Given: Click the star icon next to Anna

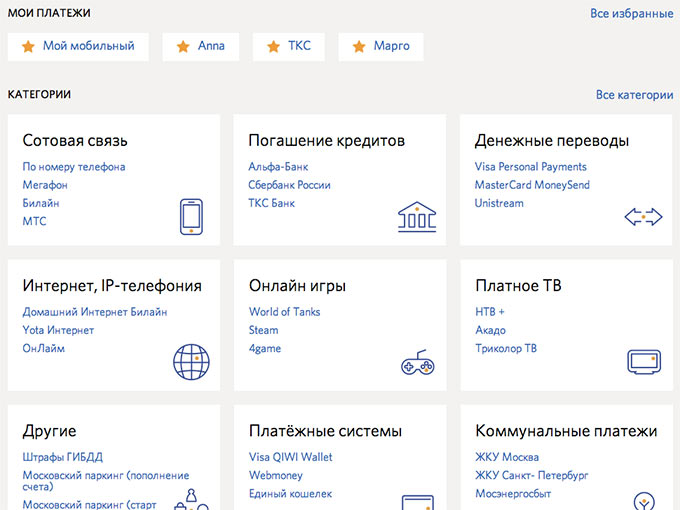Looking at the screenshot, I should point(183,46).
